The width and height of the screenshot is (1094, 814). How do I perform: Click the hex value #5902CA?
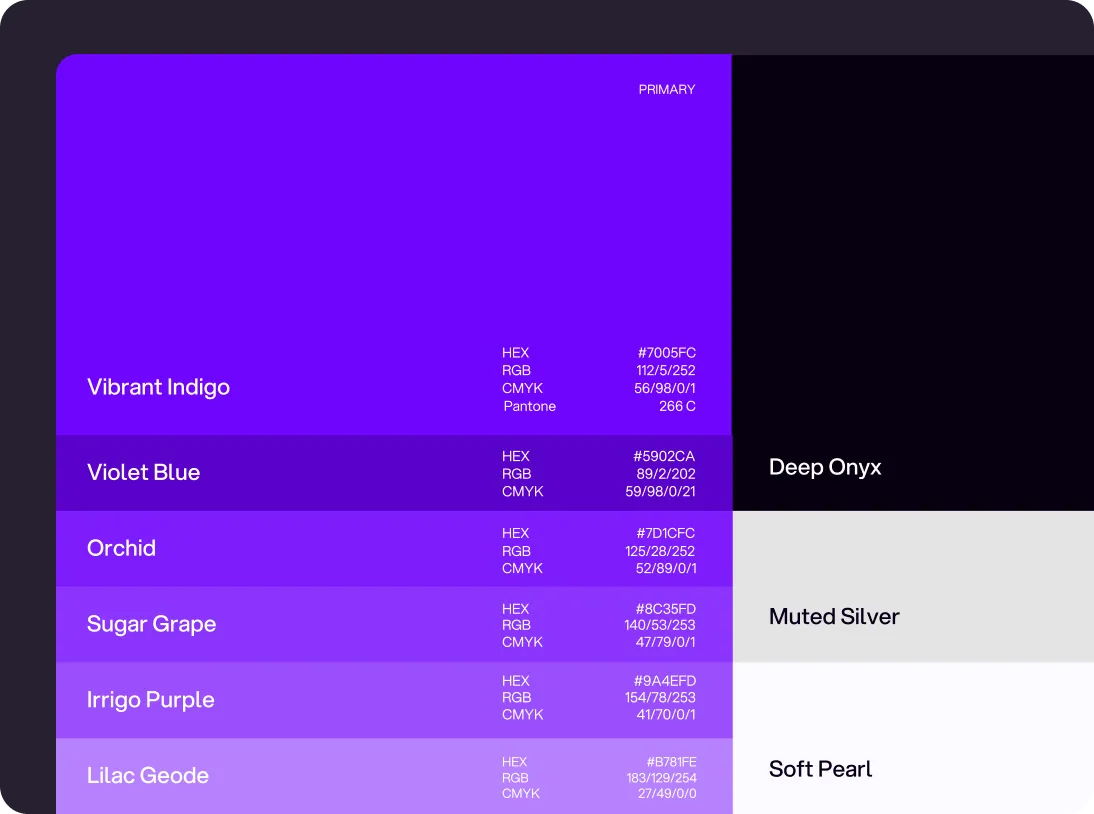coord(665,456)
